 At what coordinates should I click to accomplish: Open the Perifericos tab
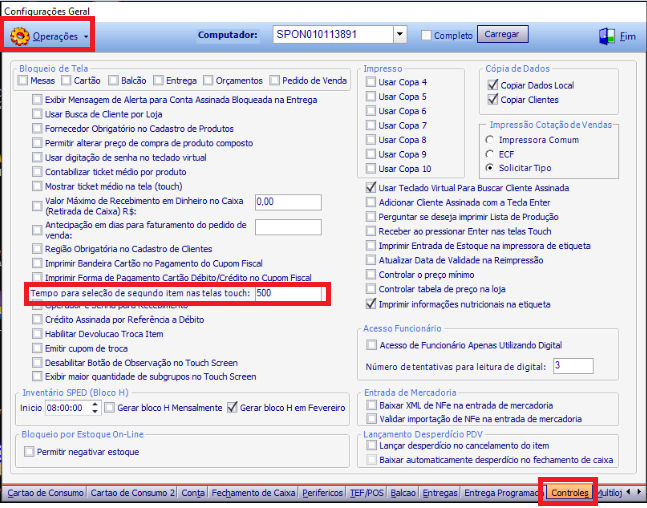coord(323,493)
